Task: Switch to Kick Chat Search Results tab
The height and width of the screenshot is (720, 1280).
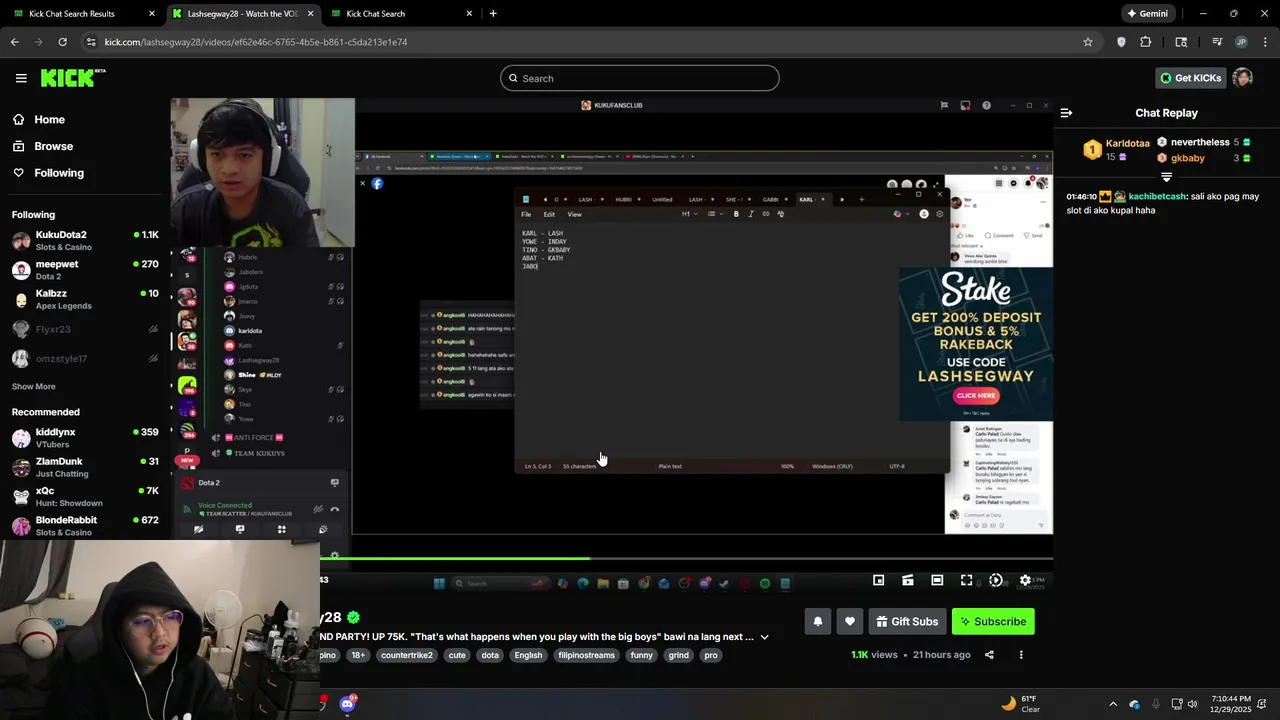Action: tap(83, 13)
